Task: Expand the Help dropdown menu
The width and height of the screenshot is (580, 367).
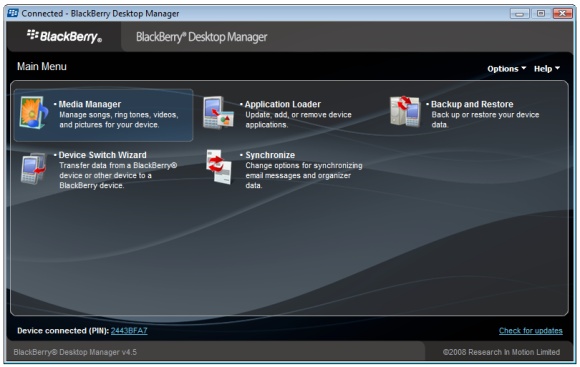Action: (547, 69)
